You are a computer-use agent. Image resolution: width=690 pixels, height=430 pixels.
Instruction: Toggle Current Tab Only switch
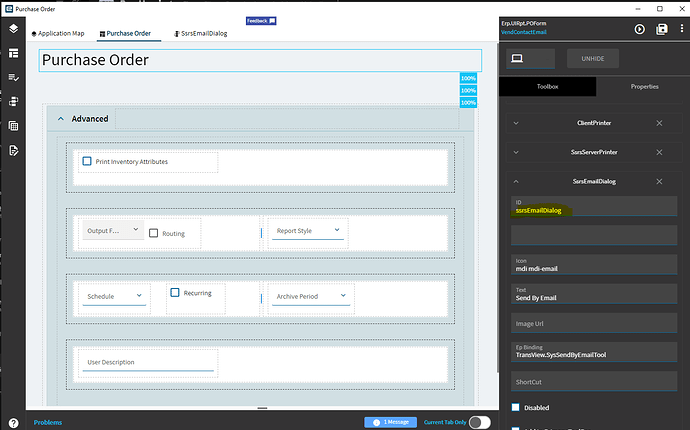point(480,422)
